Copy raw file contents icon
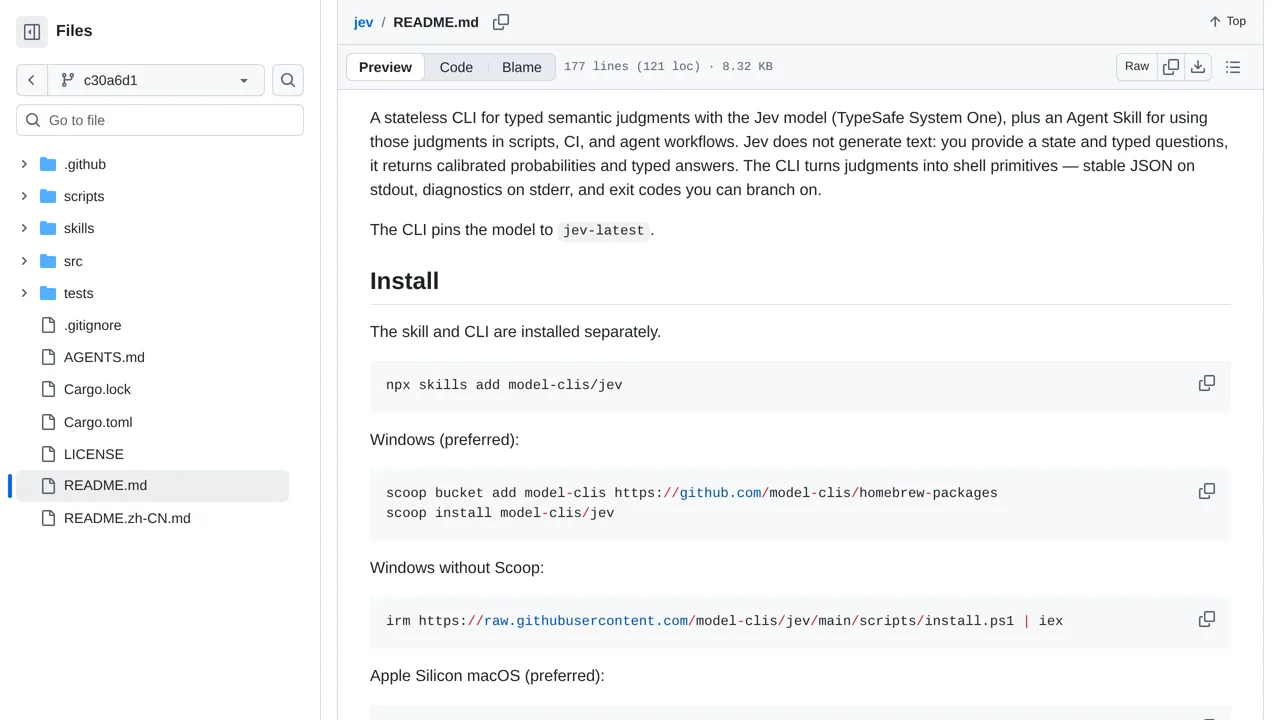This screenshot has height=720, width=1280. point(1171,67)
